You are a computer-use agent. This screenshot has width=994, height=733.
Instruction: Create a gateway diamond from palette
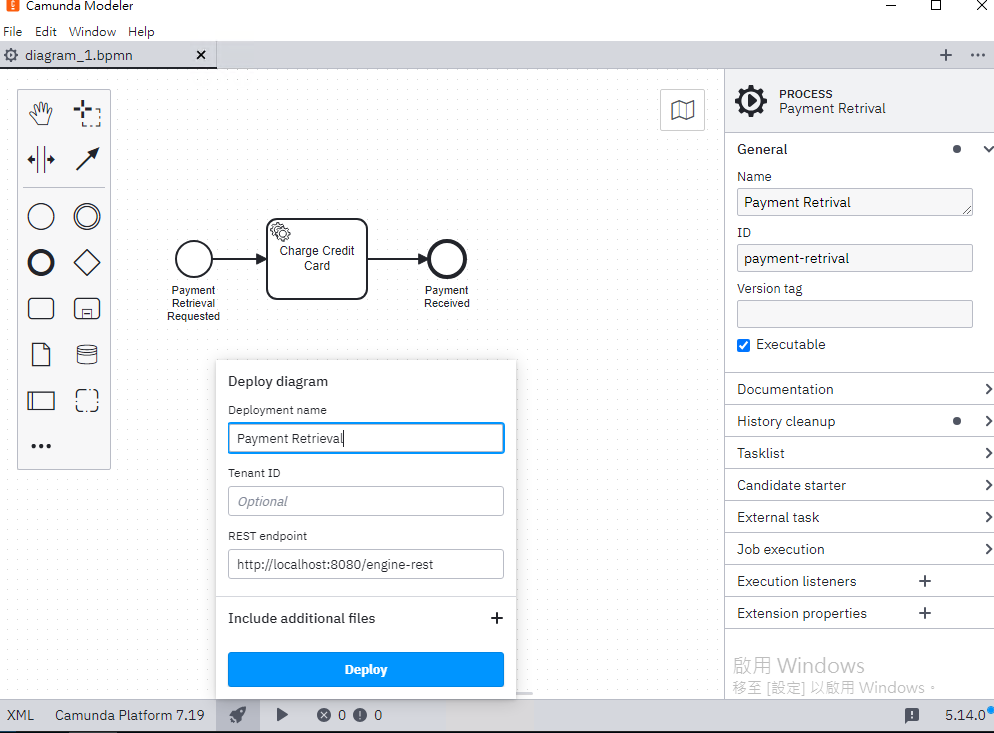point(87,263)
